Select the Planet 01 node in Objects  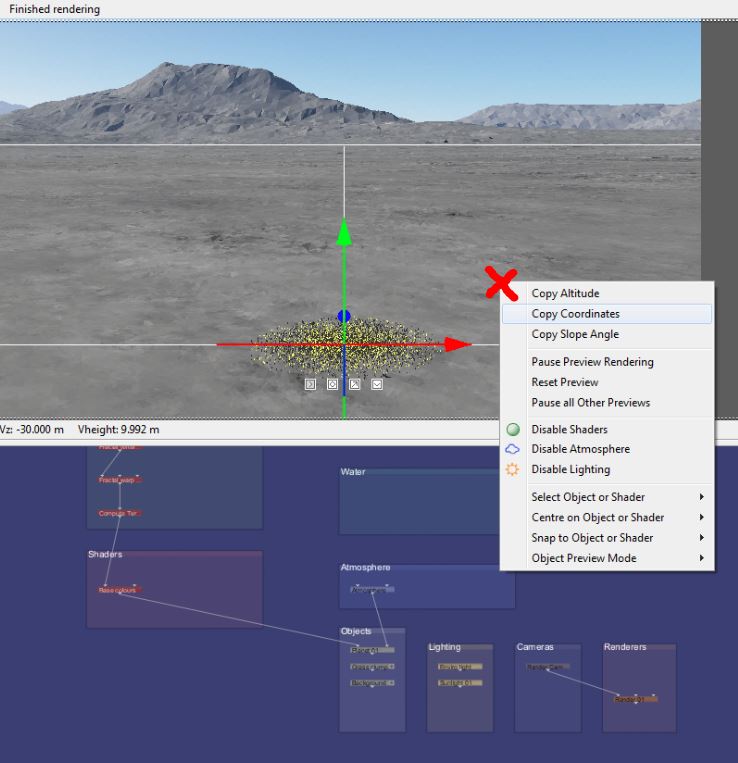click(x=372, y=650)
